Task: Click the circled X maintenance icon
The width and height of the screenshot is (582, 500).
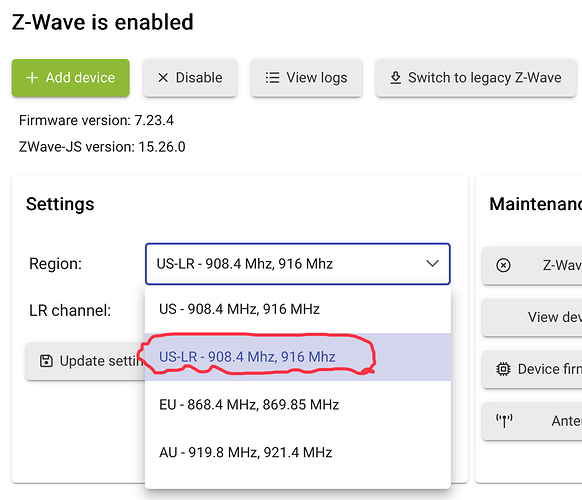Action: tap(503, 265)
